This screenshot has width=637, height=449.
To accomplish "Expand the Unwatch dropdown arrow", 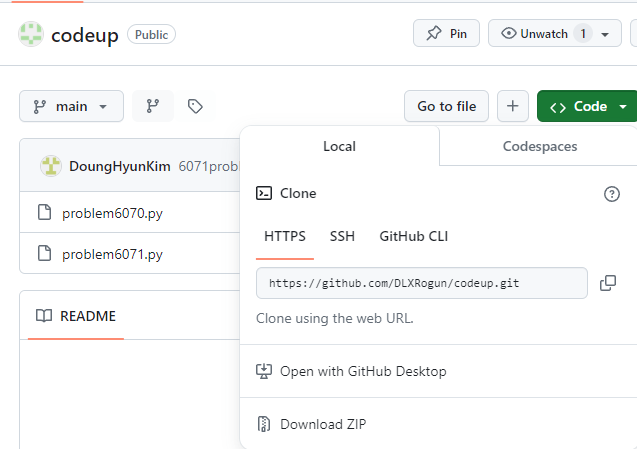I will click(x=605, y=35).
